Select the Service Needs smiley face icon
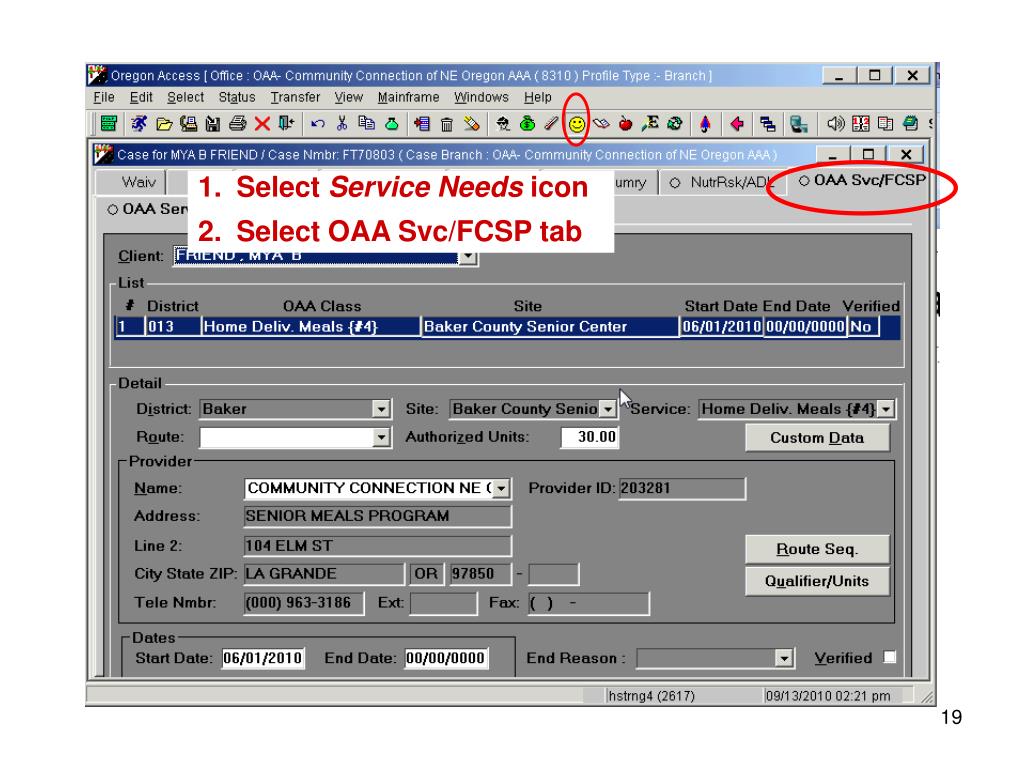Image resolution: width=1024 pixels, height=768 pixels. (577, 123)
